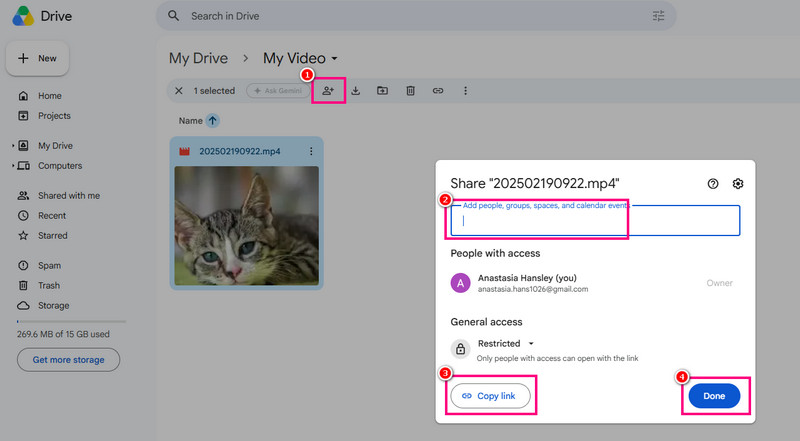Click the lock icon beside Restricted
The width and height of the screenshot is (800, 441).
(x=460, y=349)
